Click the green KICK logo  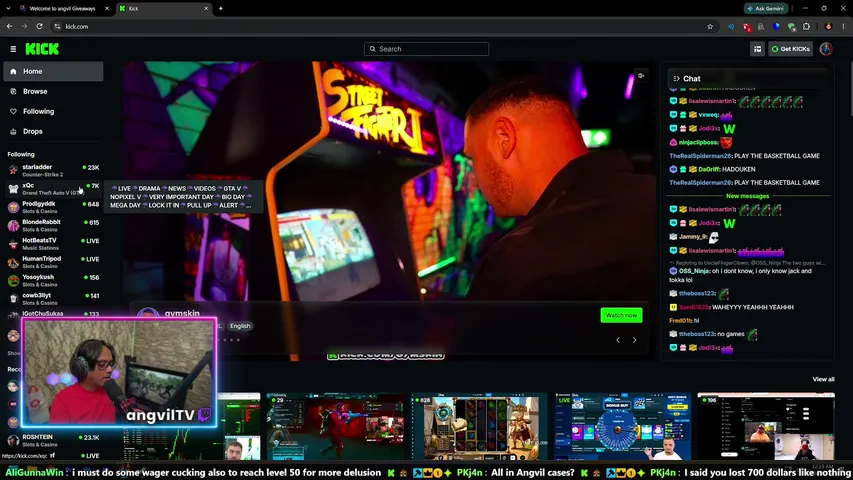pos(42,49)
